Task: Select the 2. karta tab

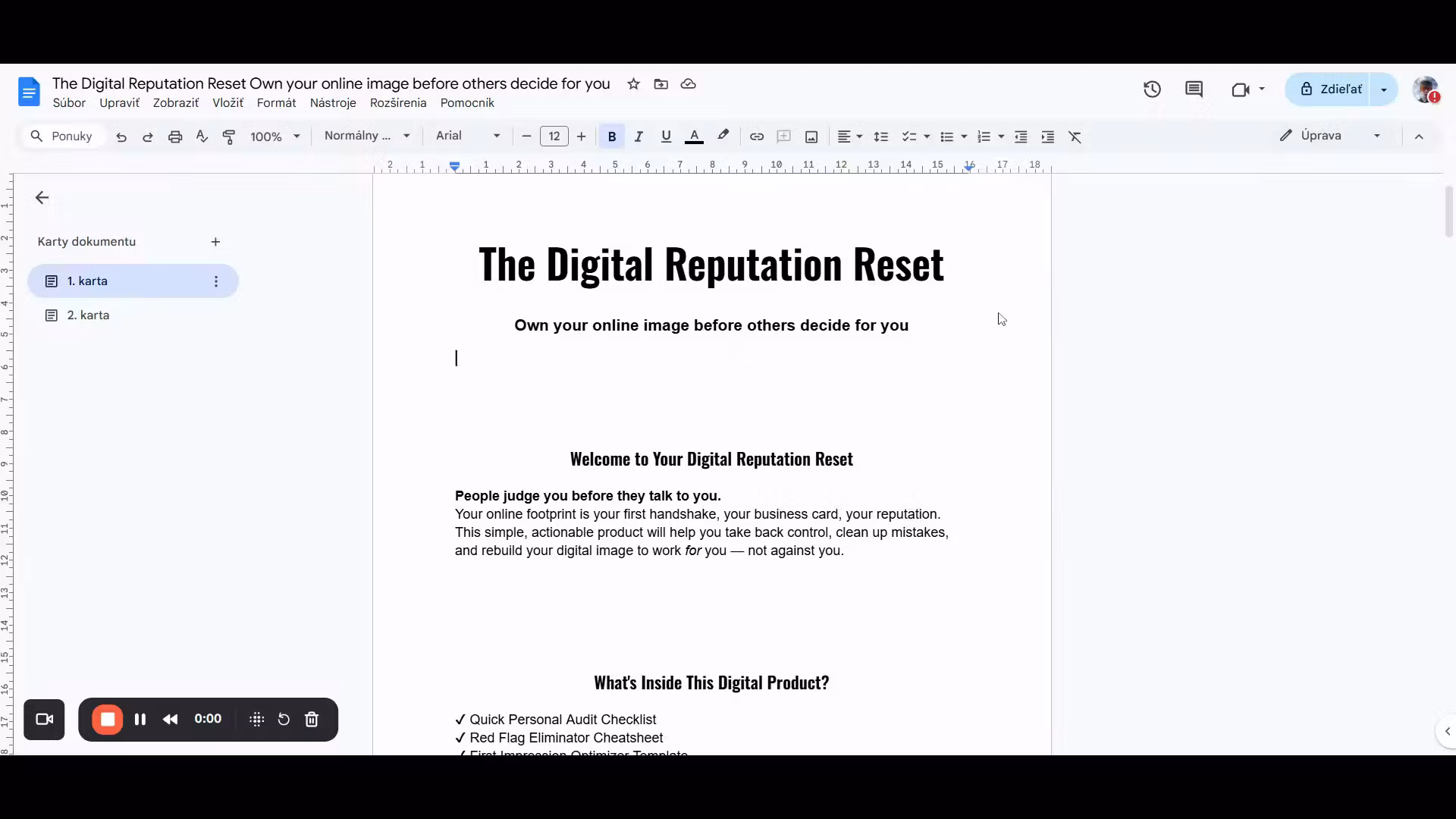Action: pos(88,315)
